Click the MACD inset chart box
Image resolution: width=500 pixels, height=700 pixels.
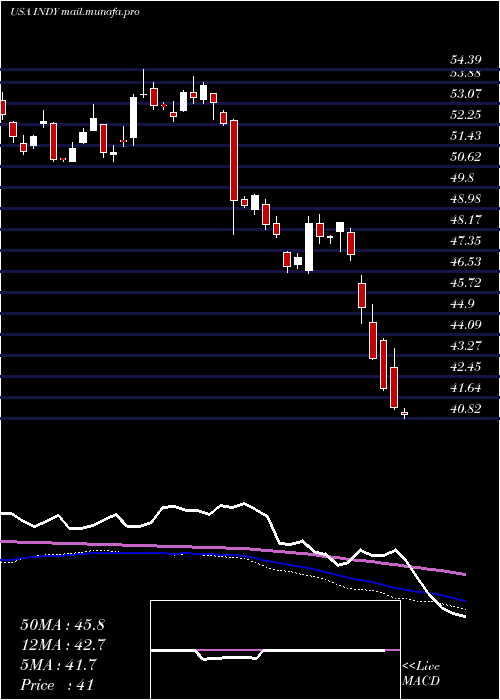click(x=275, y=650)
